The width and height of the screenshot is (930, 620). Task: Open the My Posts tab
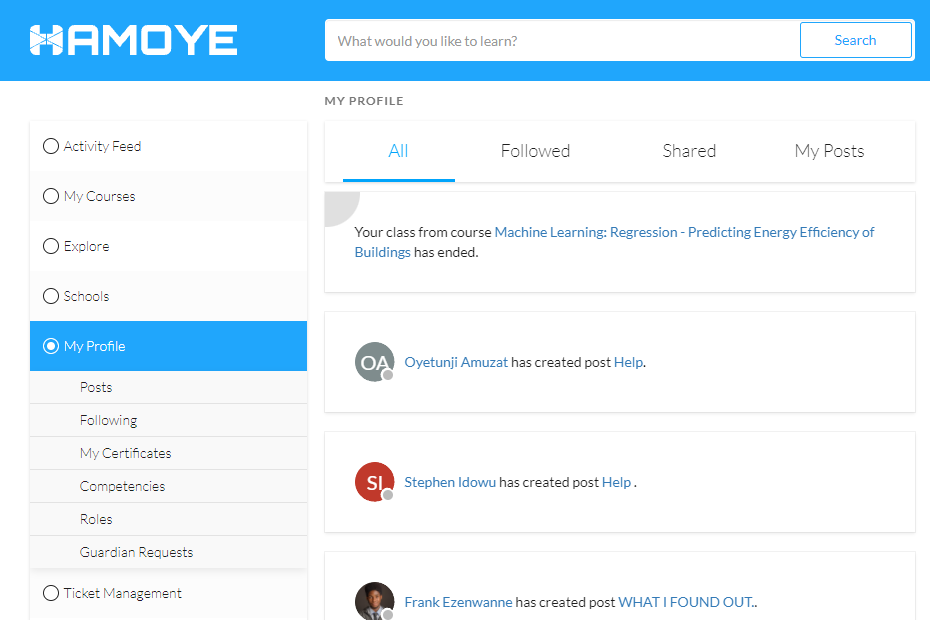click(829, 151)
